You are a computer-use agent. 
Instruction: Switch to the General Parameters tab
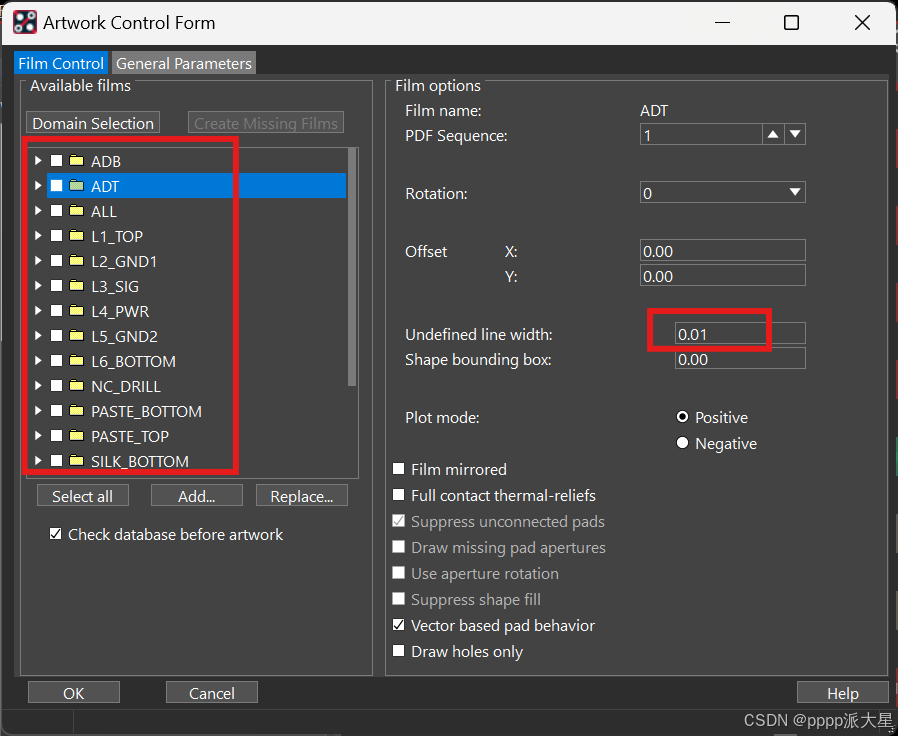pos(183,63)
